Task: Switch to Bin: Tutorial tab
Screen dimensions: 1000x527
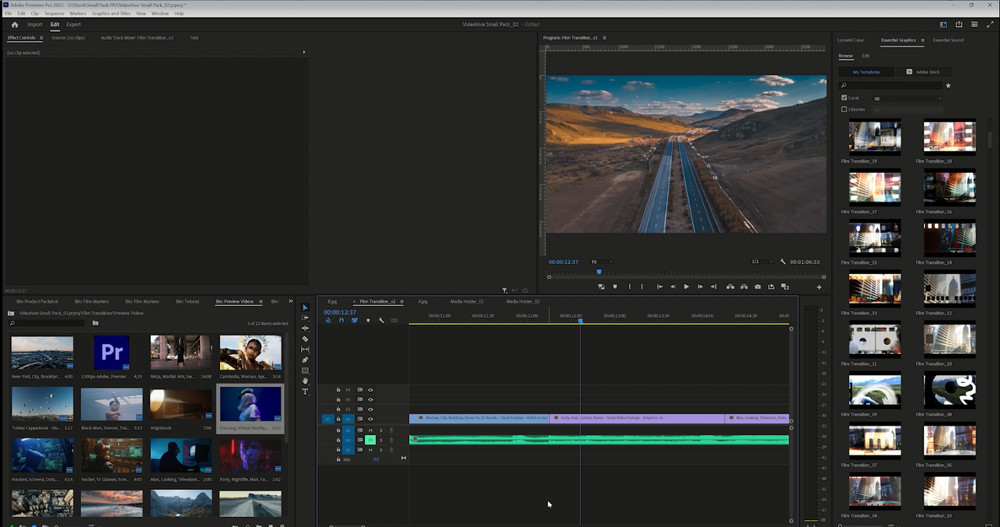Action: [x=188, y=301]
